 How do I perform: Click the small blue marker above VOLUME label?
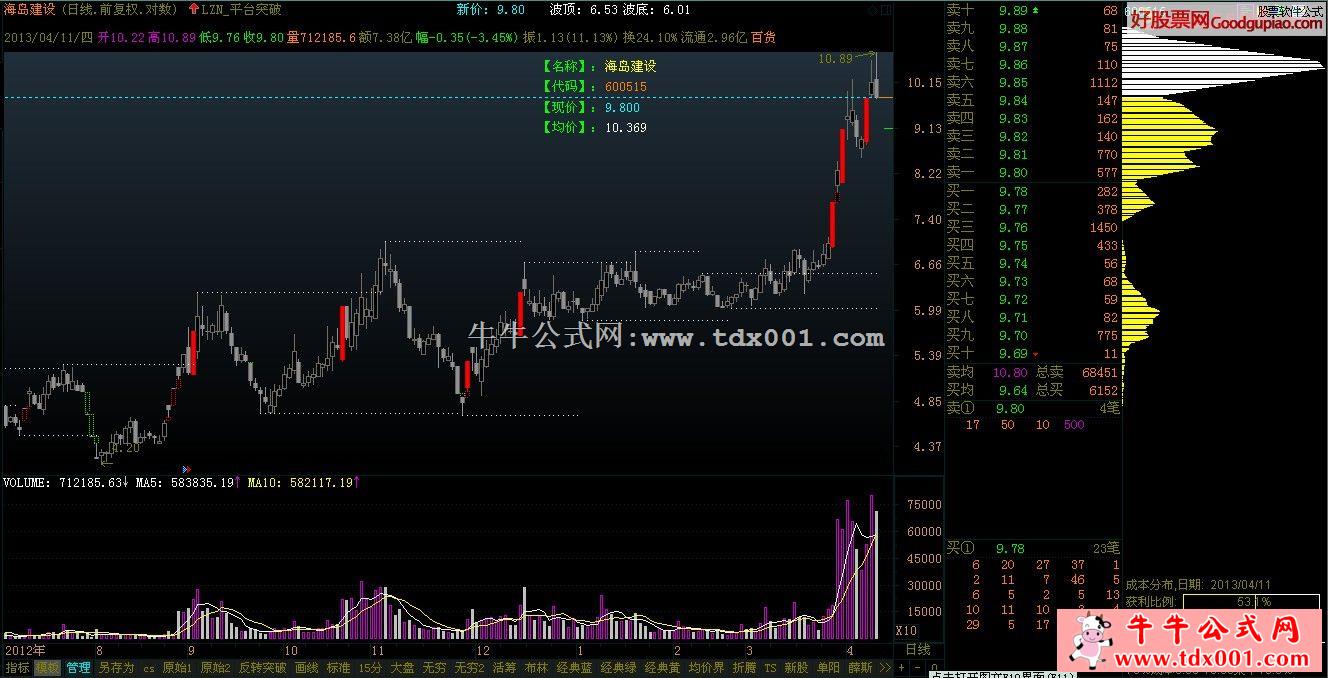tap(185, 467)
